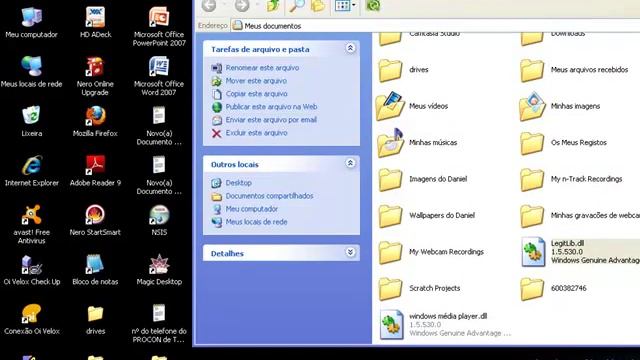Select the Scratch Projects folder
Image resolution: width=640 pixels, height=360 pixels.
pos(419,288)
